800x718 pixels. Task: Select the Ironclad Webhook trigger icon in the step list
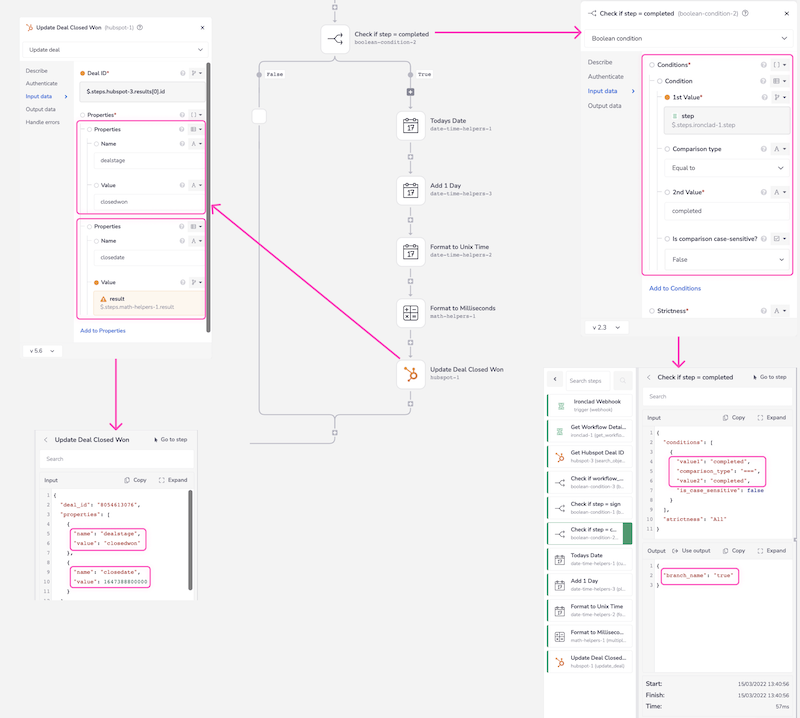(x=561, y=406)
